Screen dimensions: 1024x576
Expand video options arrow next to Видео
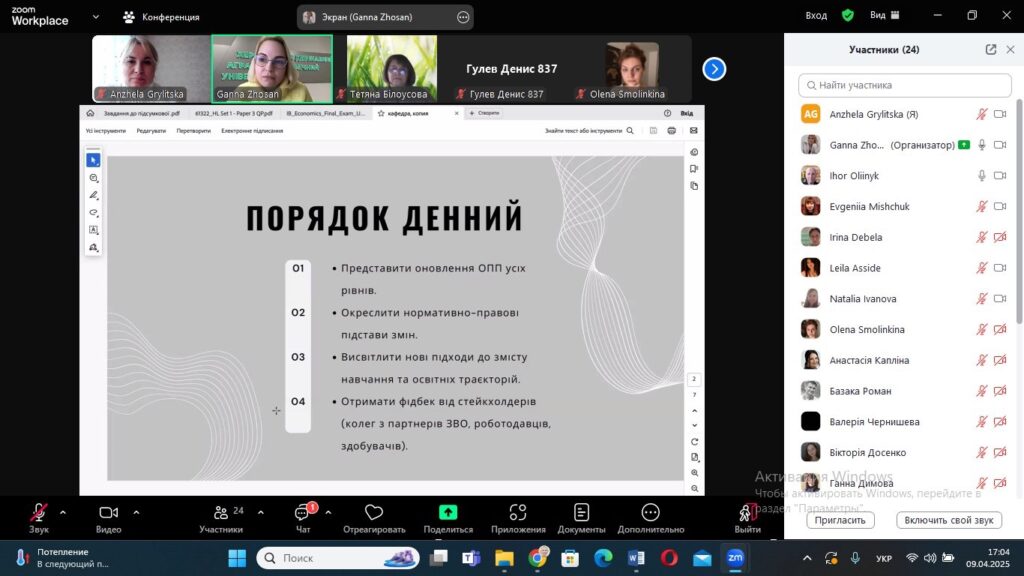coord(136,512)
